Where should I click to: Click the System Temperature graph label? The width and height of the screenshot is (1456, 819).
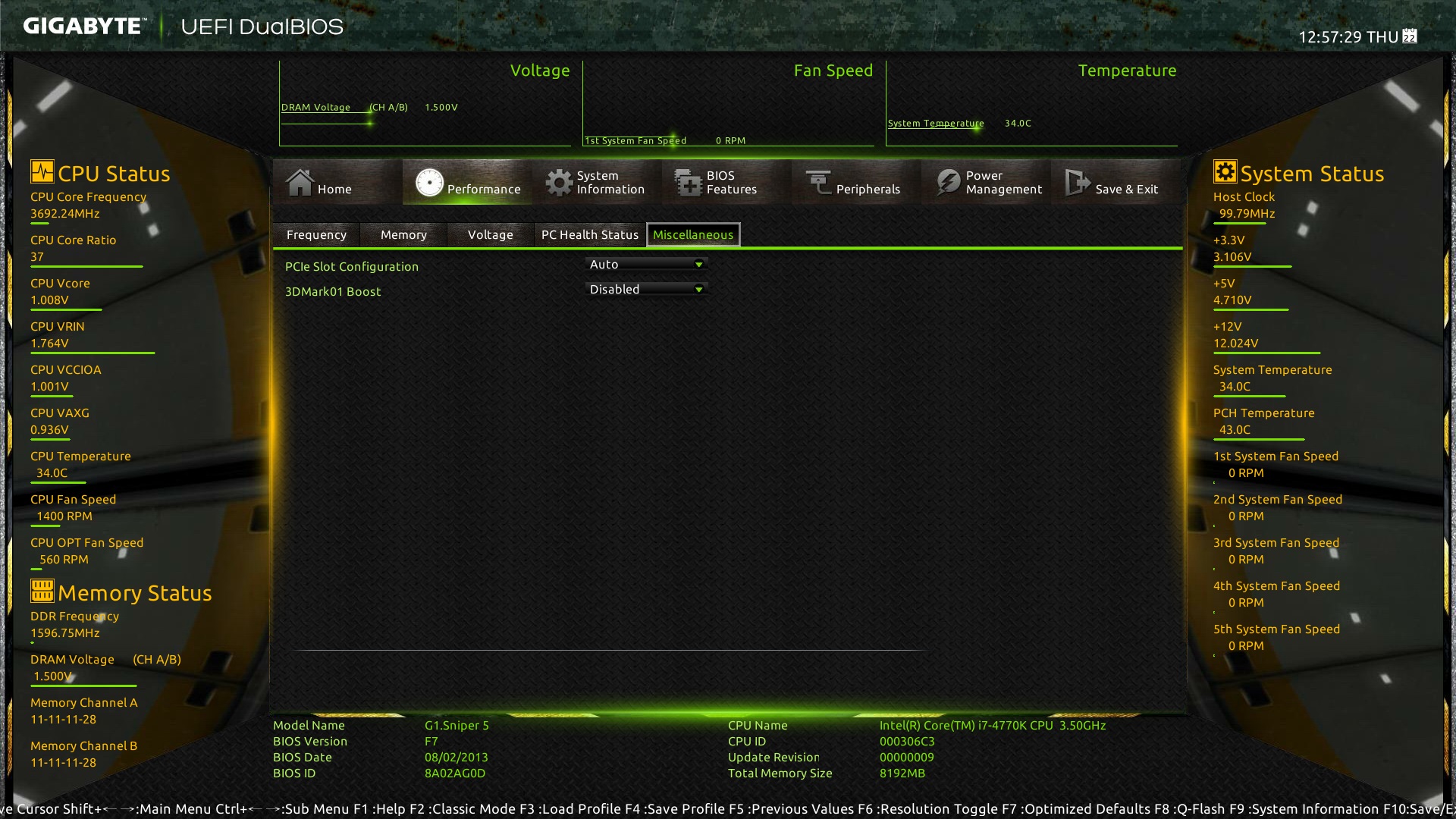pos(936,124)
